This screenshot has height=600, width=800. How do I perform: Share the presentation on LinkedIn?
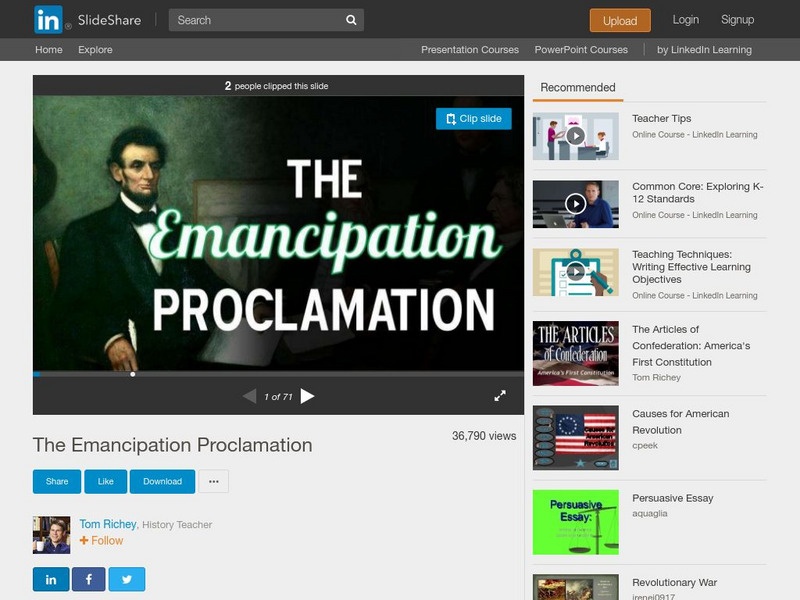pos(50,578)
